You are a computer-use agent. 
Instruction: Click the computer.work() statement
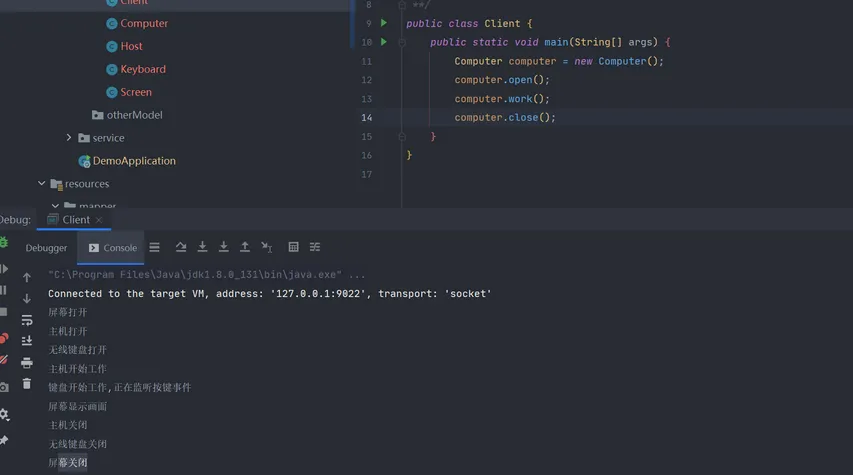point(502,99)
